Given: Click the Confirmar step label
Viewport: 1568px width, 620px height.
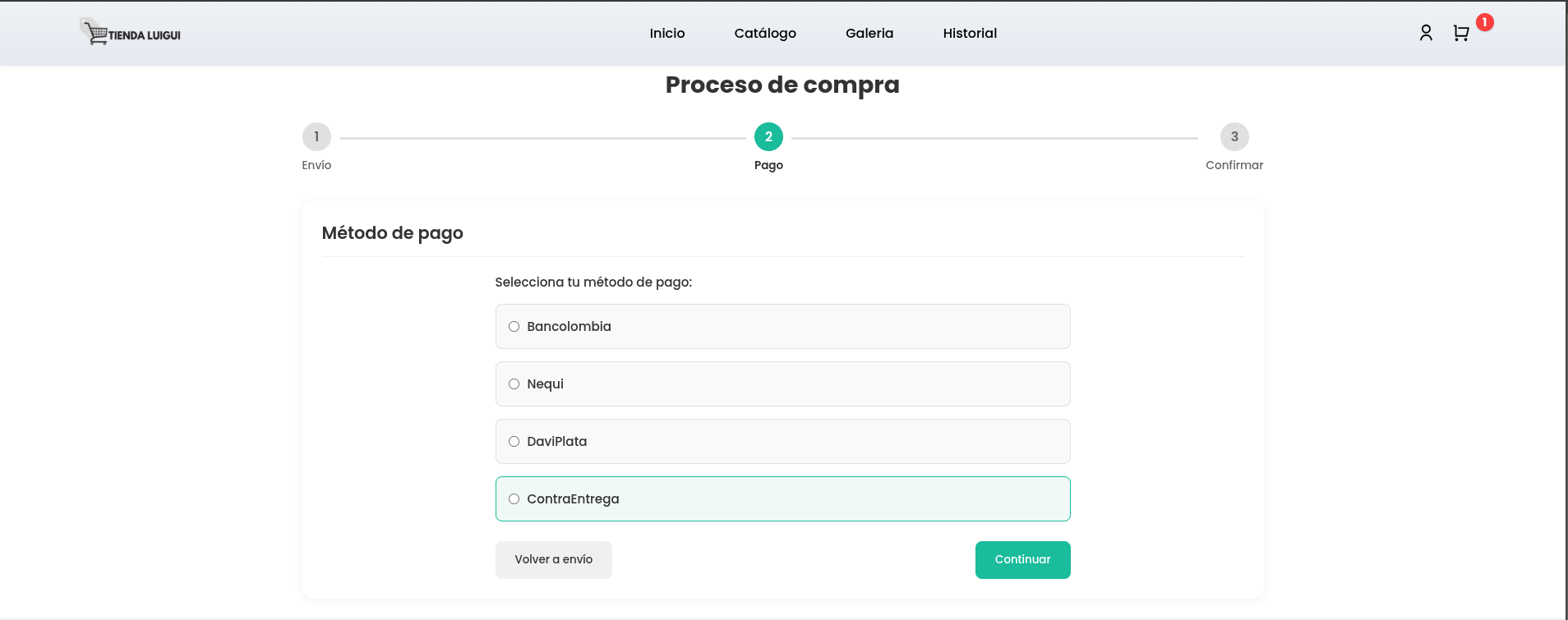Looking at the screenshot, I should tap(1234, 165).
